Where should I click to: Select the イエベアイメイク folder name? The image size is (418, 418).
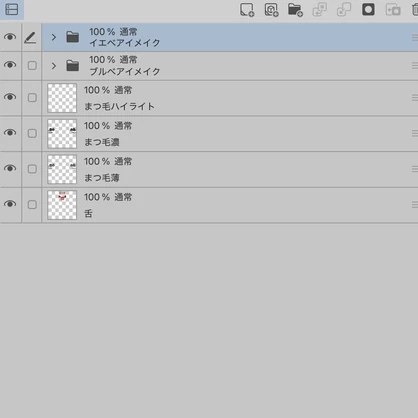point(125,43)
